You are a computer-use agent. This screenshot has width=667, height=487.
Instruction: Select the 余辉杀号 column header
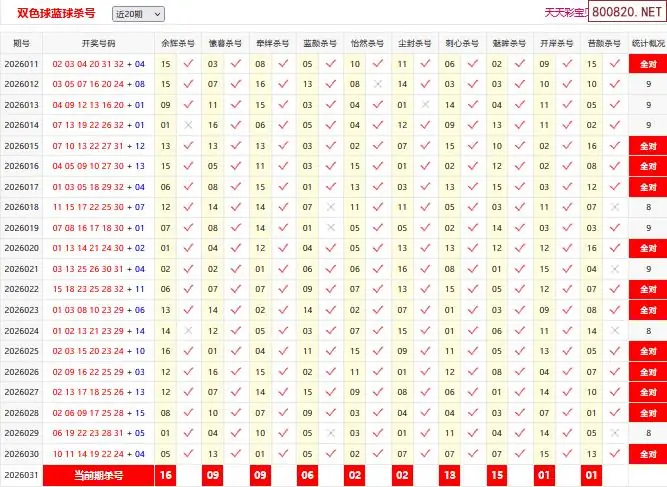[x=177, y=44]
